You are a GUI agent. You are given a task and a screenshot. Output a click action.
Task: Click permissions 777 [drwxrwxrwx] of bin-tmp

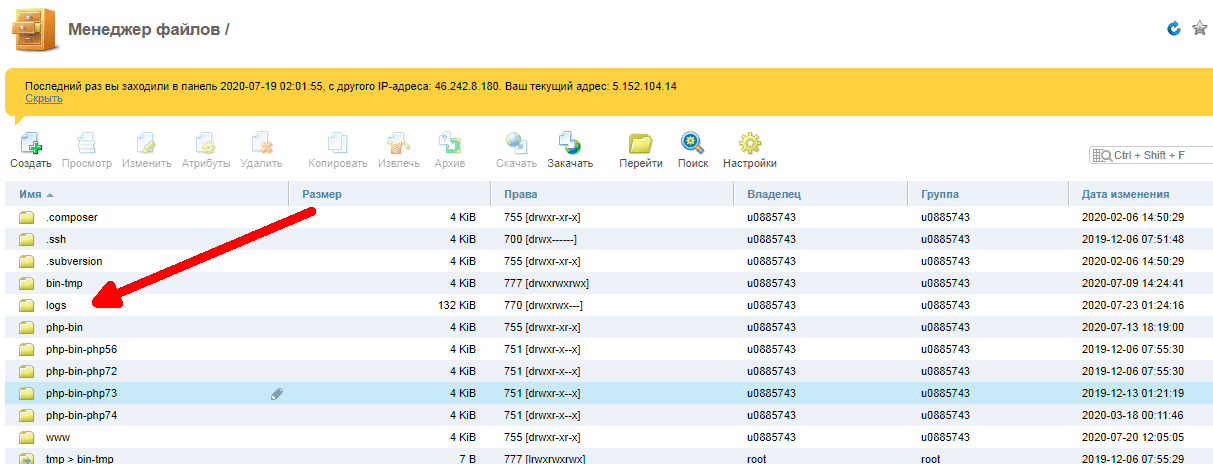[x=545, y=283]
